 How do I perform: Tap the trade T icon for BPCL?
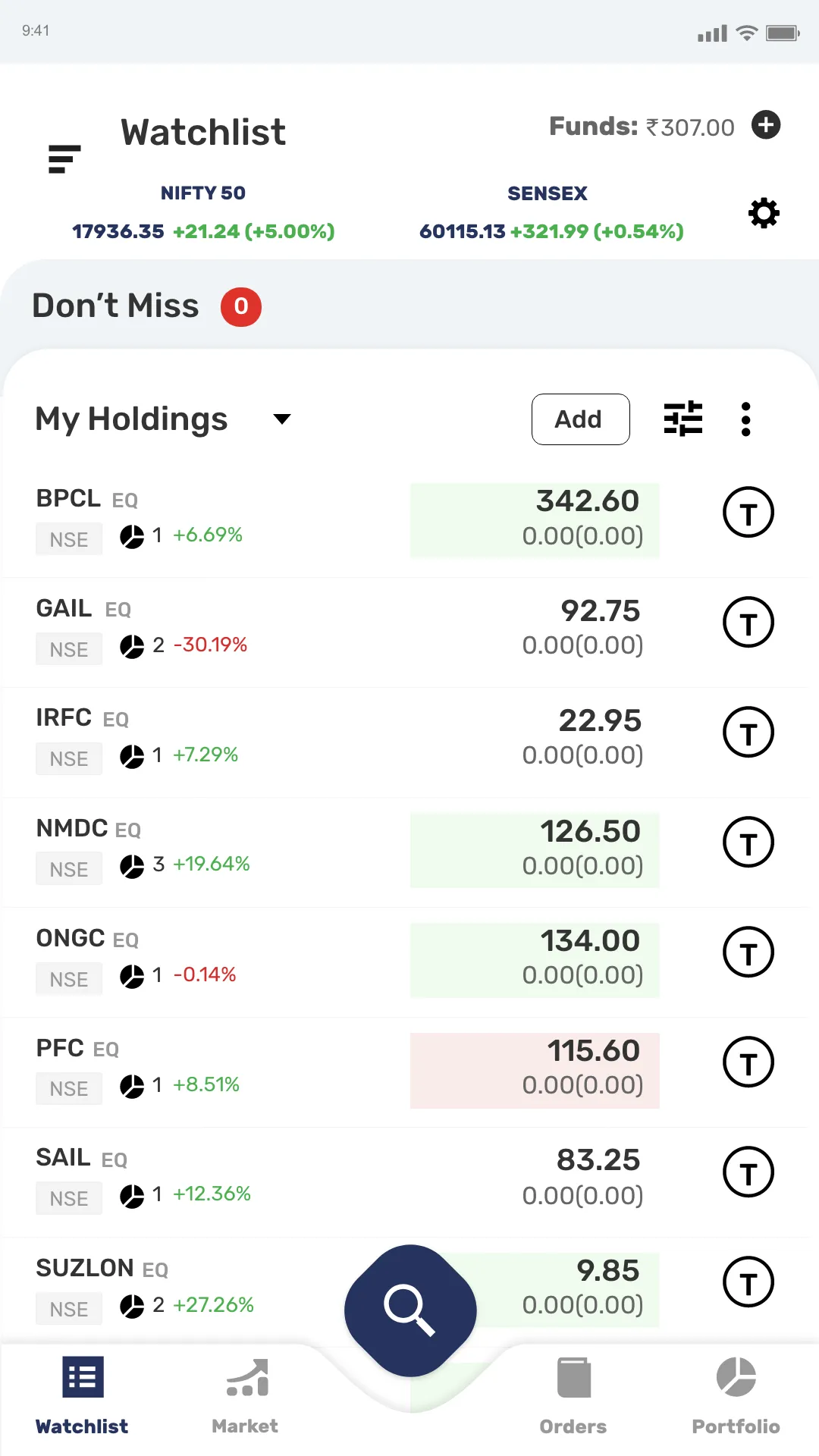[748, 513]
